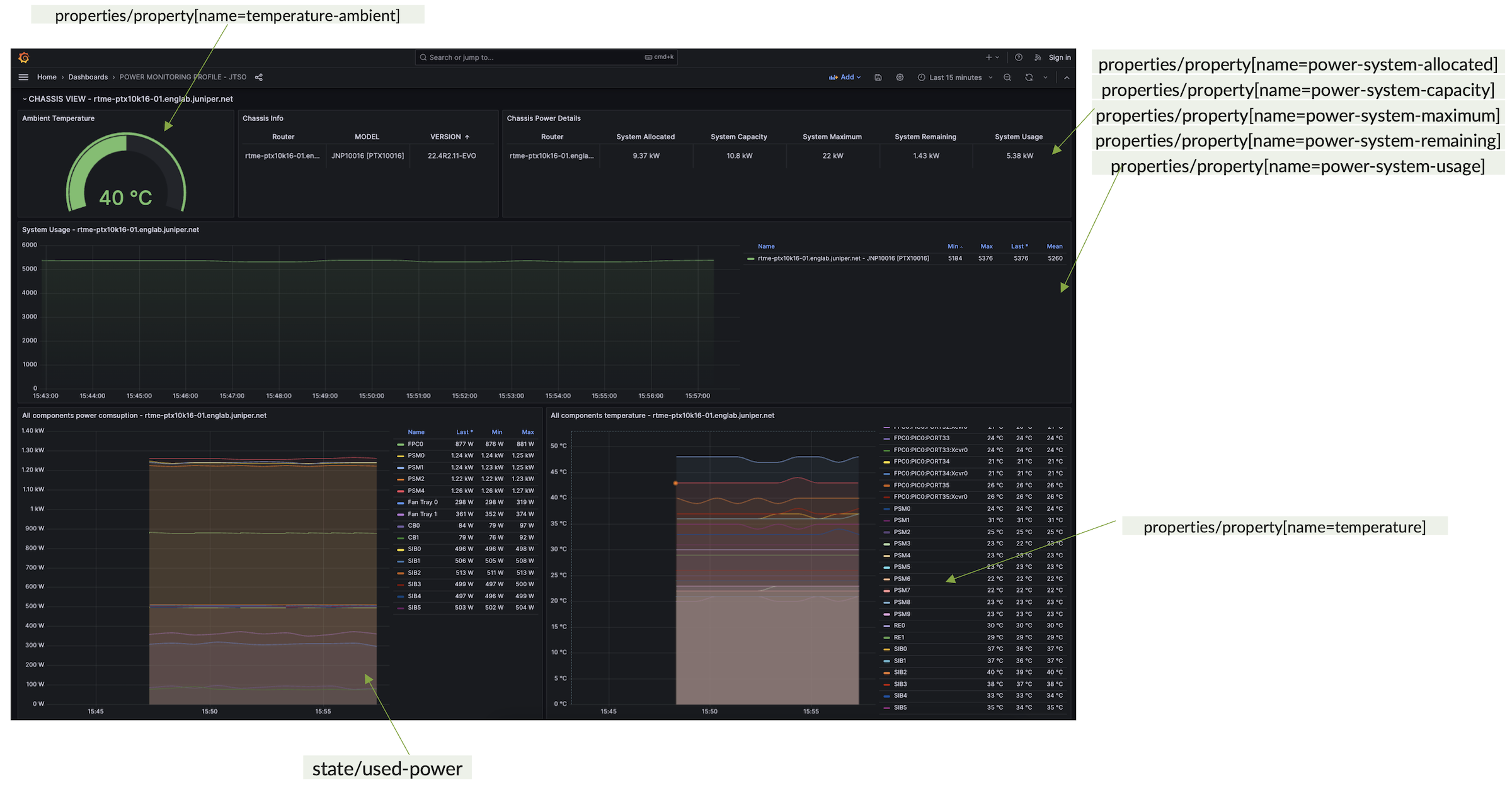Viewport: 1512px width, 786px height.
Task: Sort System Usage legend by Min column
Action: pos(953,247)
